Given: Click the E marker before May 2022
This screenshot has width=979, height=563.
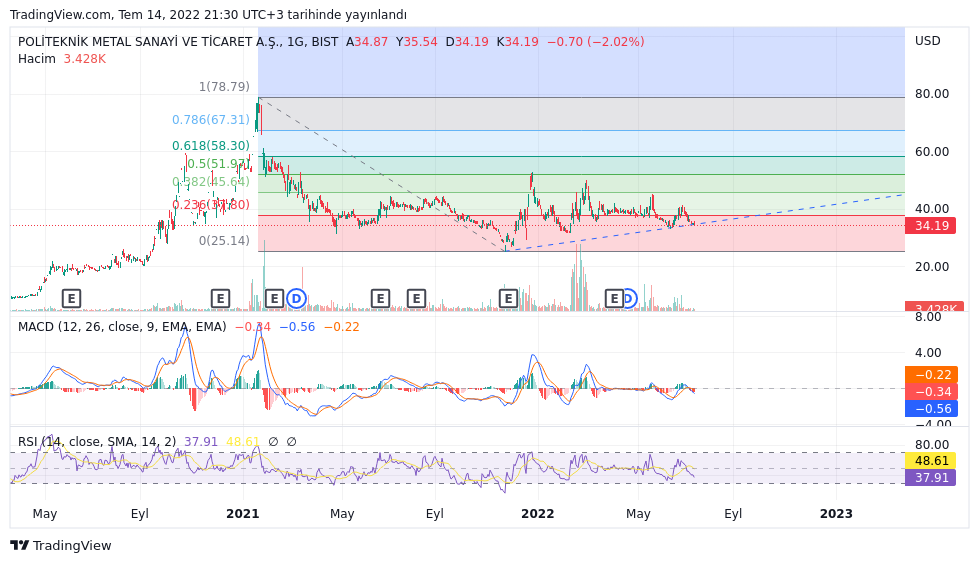Looking at the screenshot, I should coord(614,299).
